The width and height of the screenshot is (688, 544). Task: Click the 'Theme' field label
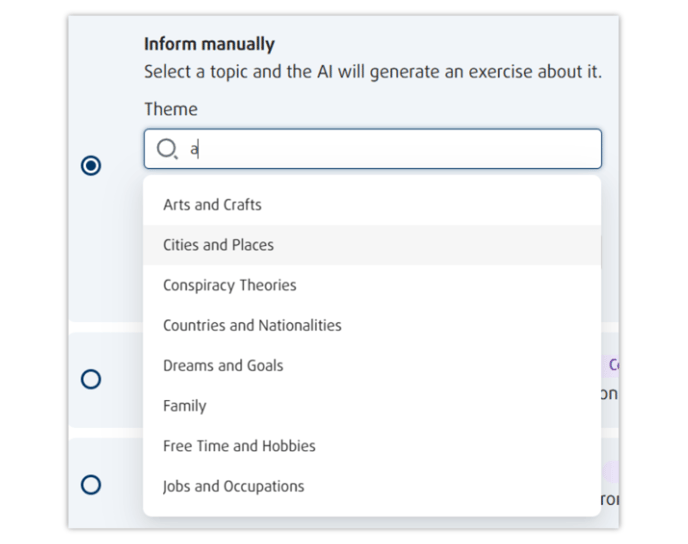(171, 109)
